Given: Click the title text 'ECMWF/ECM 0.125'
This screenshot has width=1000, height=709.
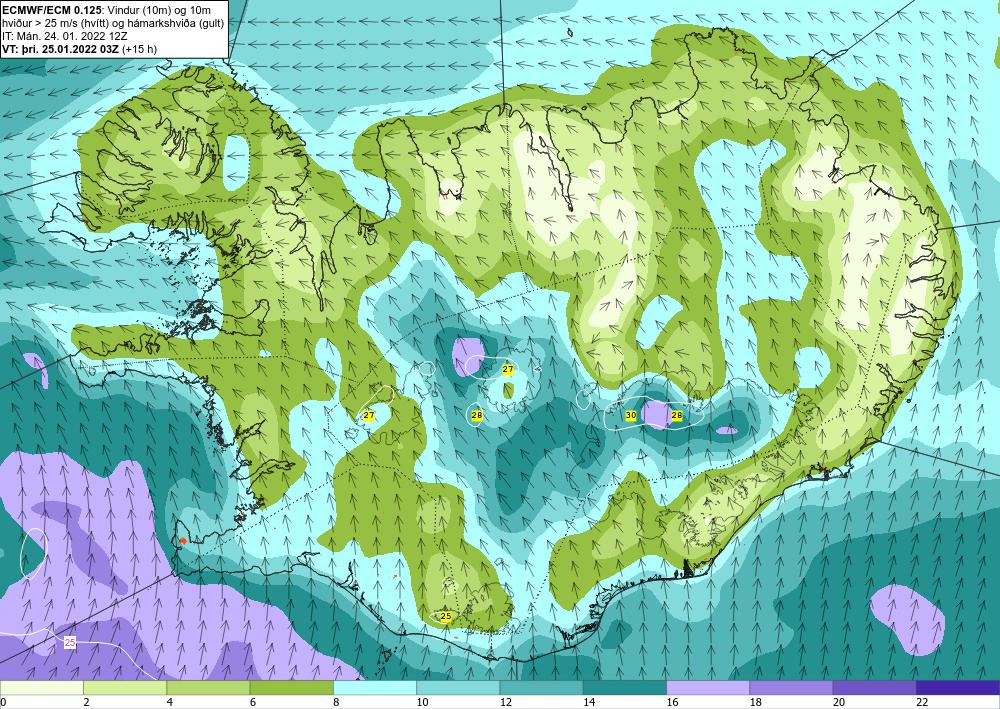Looking at the screenshot, I should [51, 10].
